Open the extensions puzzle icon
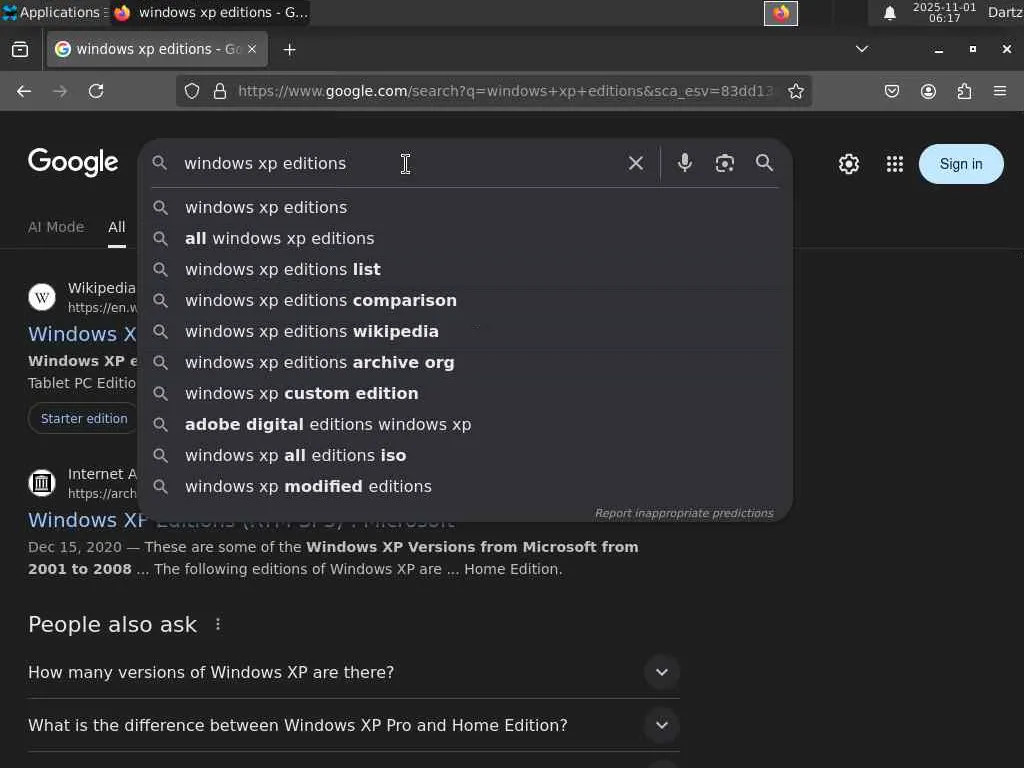 click(964, 91)
